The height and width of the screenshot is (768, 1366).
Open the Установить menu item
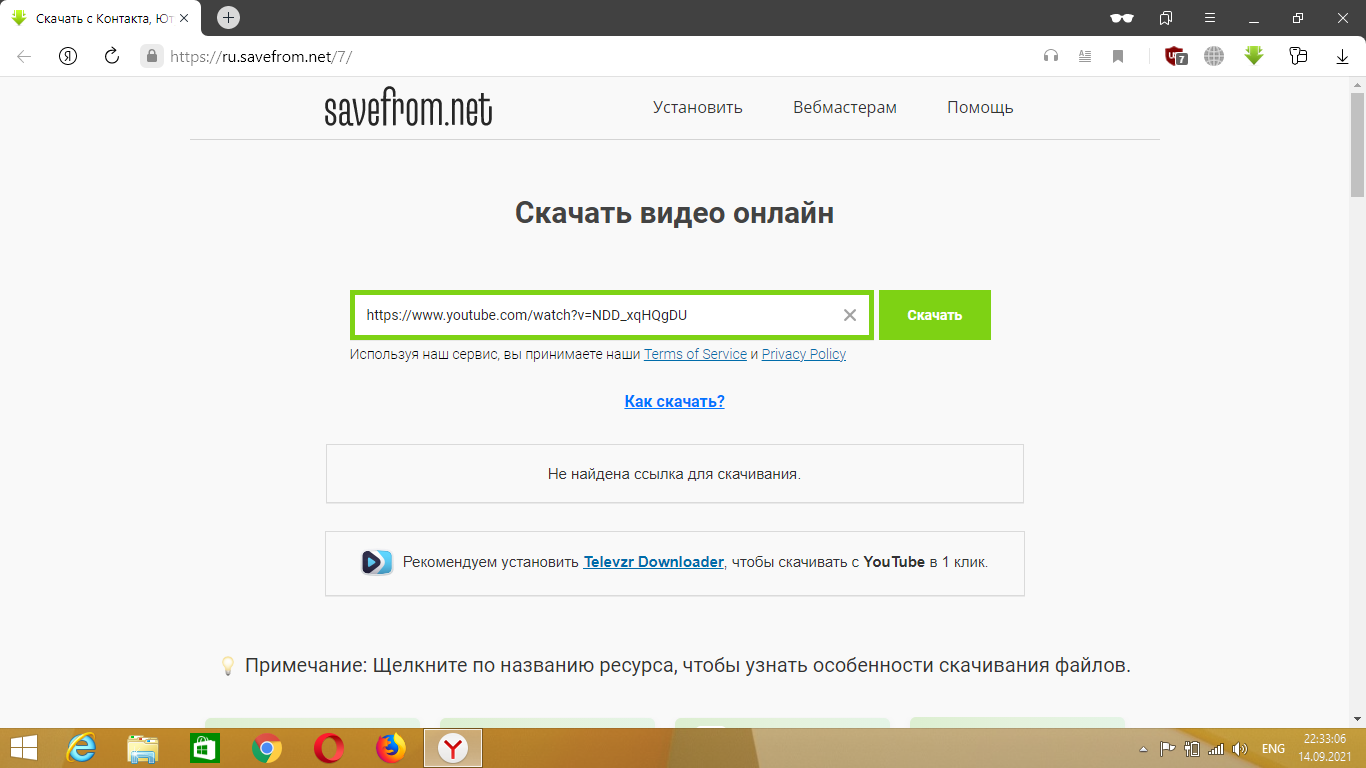pos(698,107)
